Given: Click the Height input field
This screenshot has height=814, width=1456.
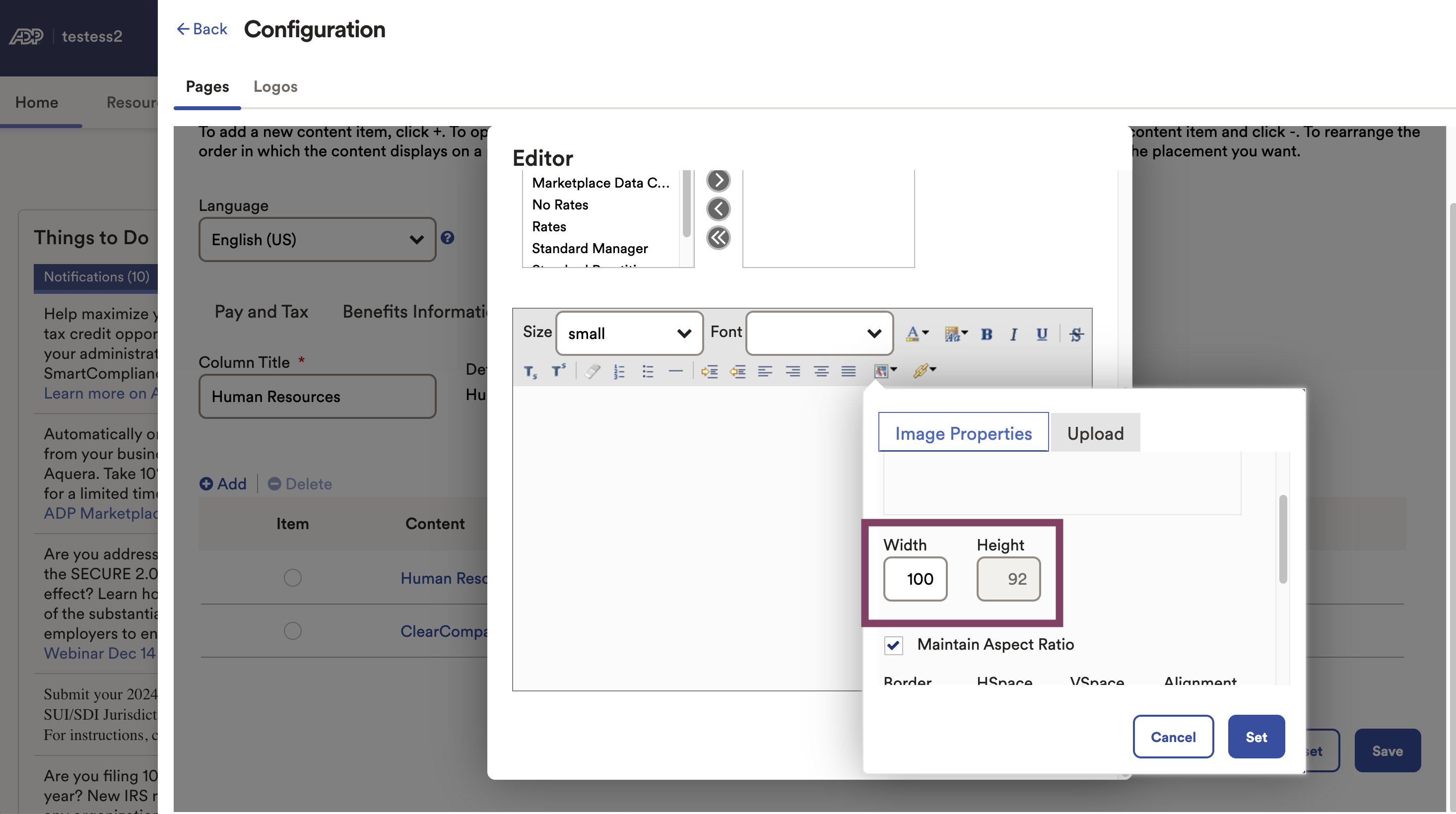Looking at the screenshot, I should (1008, 579).
